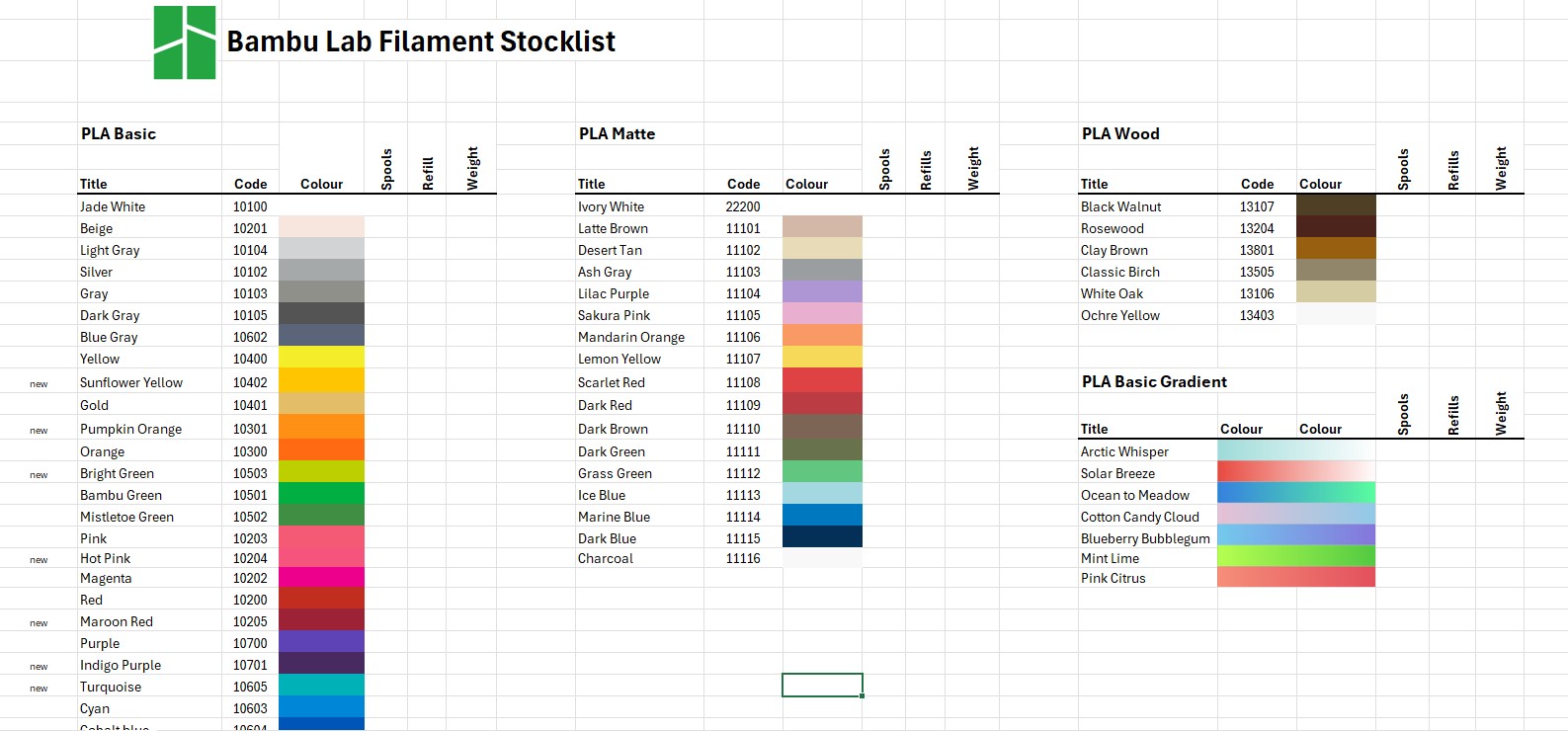Select the Blueberry Bubblegum title cell
Image resolution: width=1568 pixels, height=731 pixels.
[1145, 538]
